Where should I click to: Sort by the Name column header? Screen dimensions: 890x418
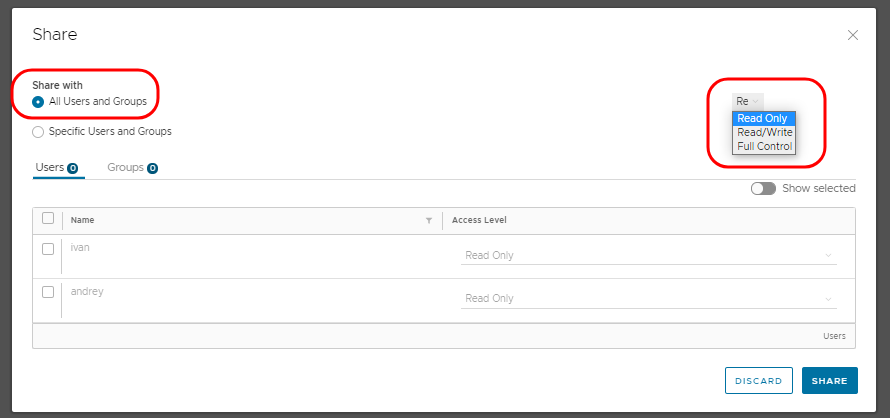[x=83, y=220]
